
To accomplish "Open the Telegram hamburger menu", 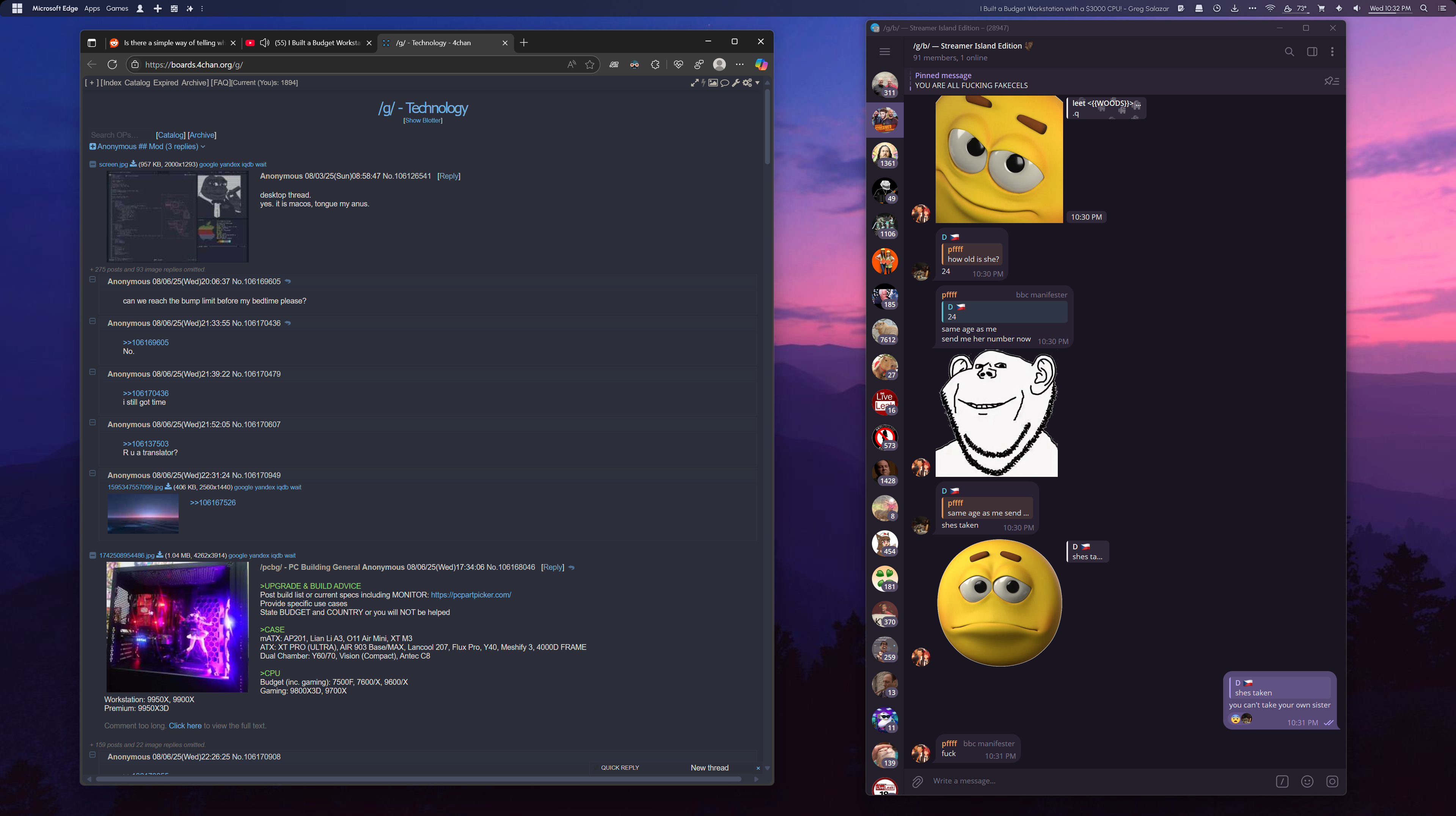I will pyautogui.click(x=884, y=52).
